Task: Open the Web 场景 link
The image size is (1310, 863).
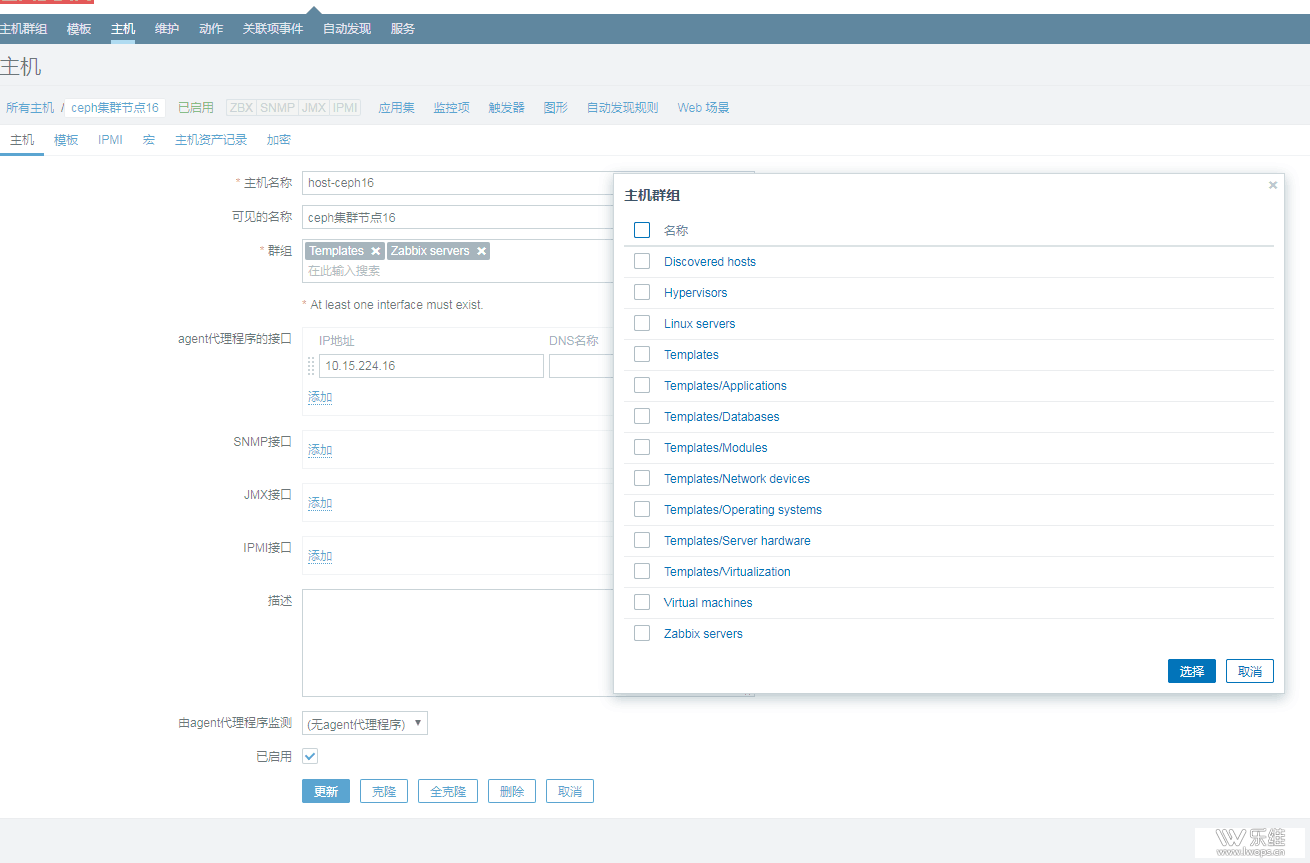Action: click(x=703, y=107)
